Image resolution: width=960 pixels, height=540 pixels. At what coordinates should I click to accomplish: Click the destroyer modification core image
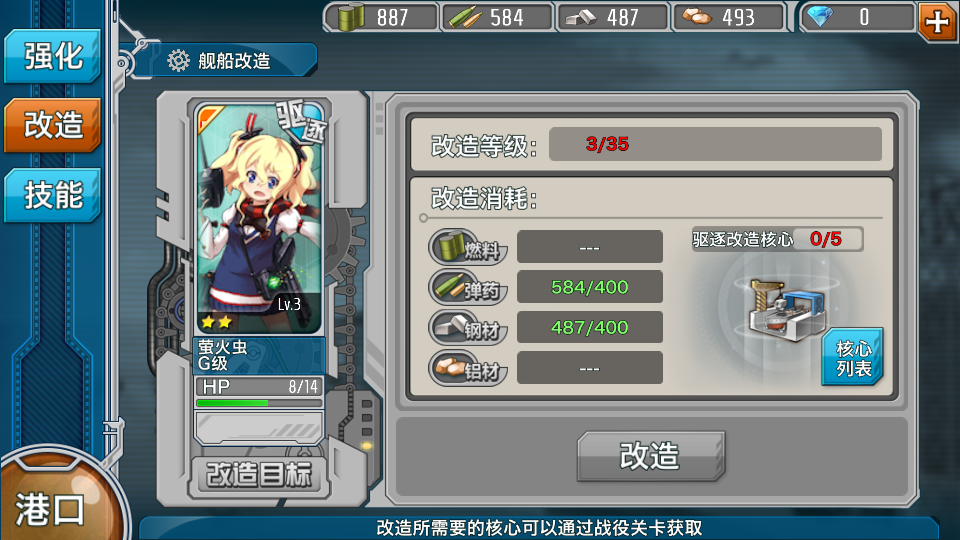point(786,309)
